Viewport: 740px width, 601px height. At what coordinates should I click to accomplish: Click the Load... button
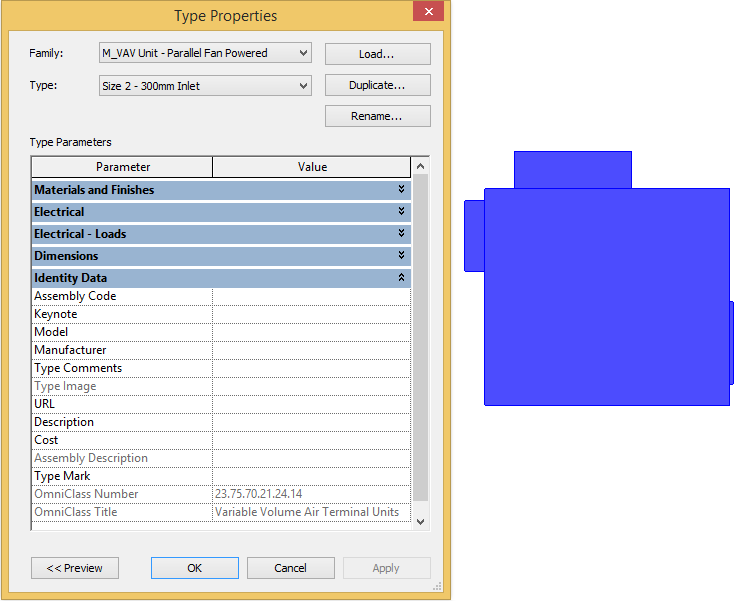[378, 54]
